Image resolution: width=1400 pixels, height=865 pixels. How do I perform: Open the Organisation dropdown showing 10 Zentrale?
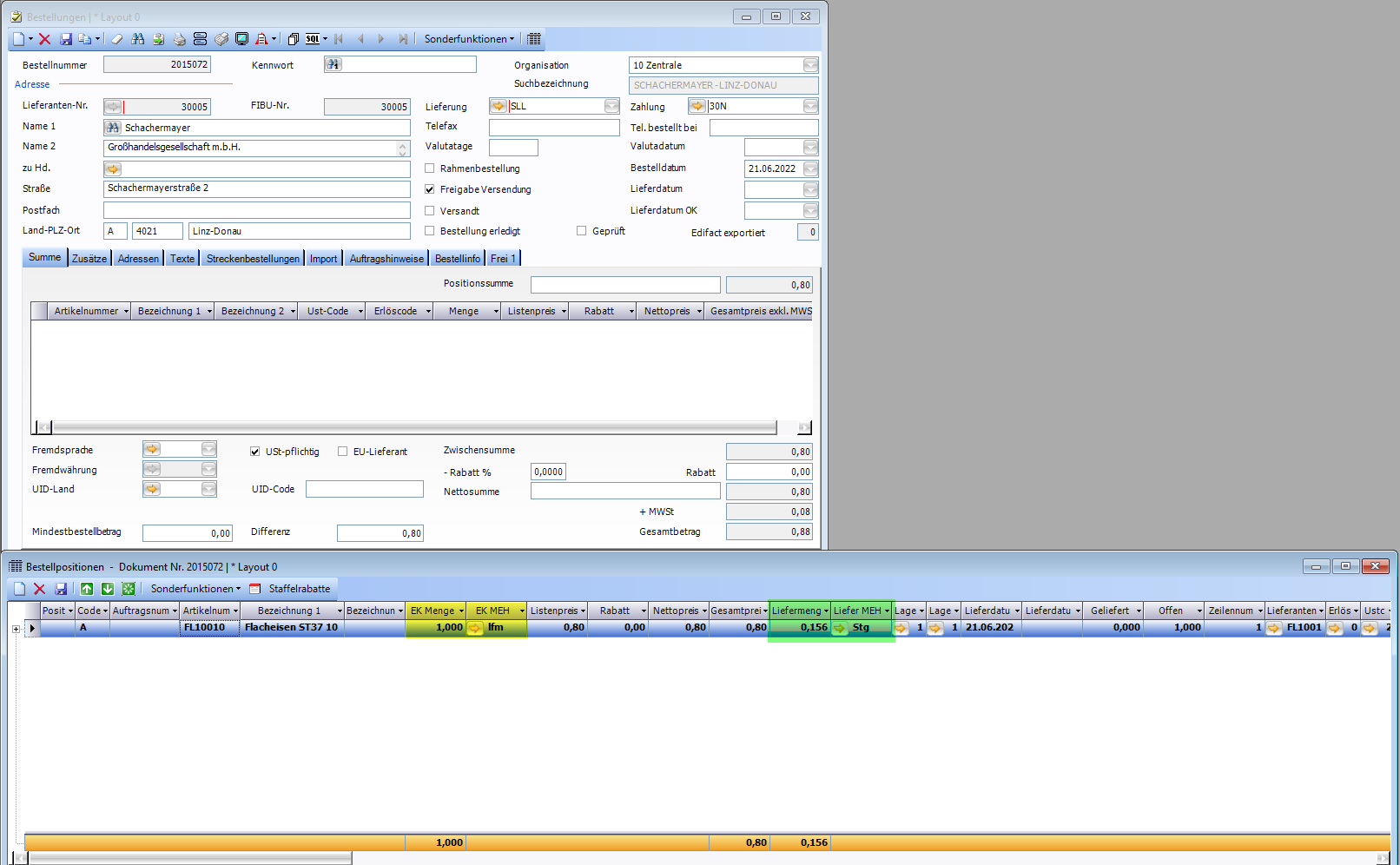coord(810,65)
